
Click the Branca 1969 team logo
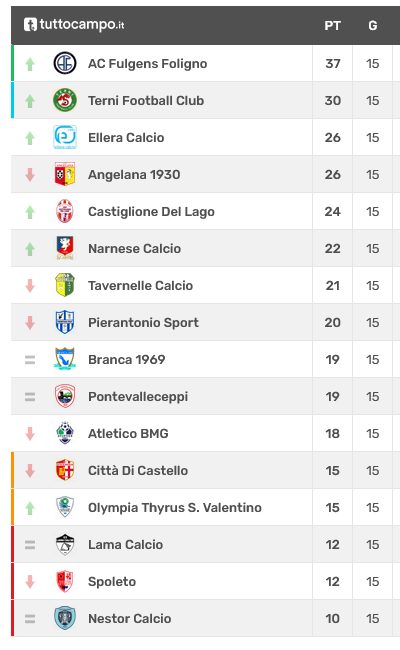coord(65,359)
